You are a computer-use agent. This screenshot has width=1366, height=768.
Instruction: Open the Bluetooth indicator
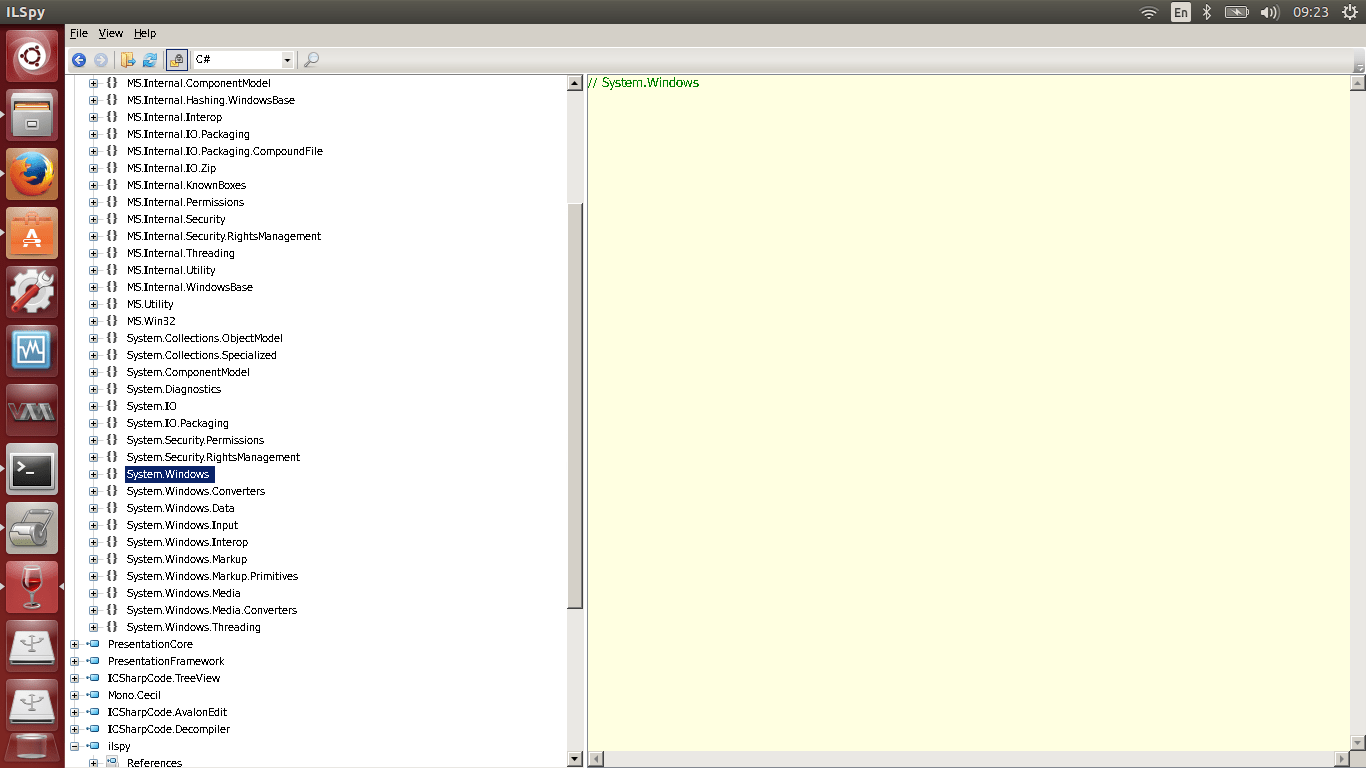pos(1207,12)
